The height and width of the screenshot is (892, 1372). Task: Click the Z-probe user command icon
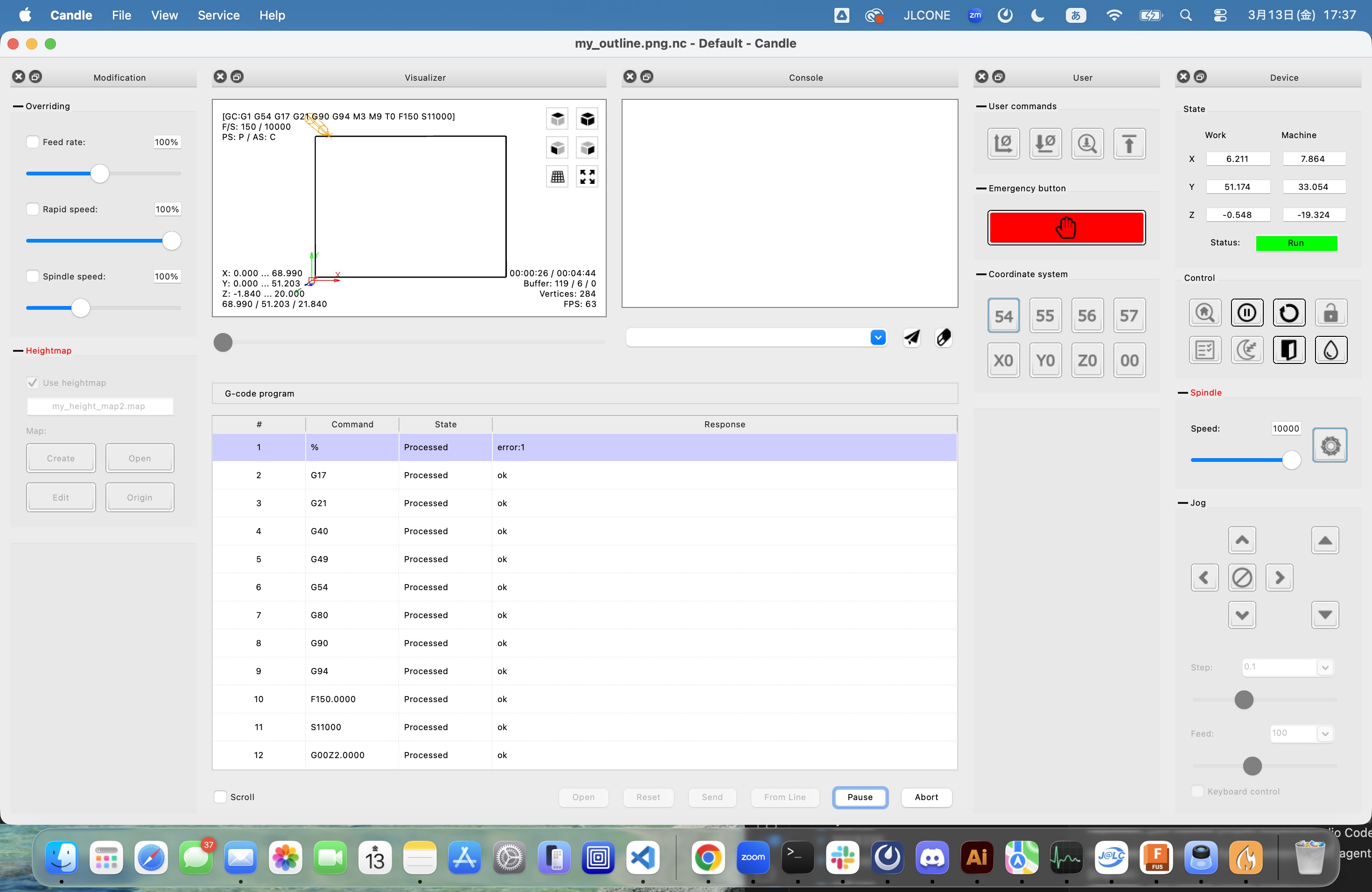[1087, 144]
